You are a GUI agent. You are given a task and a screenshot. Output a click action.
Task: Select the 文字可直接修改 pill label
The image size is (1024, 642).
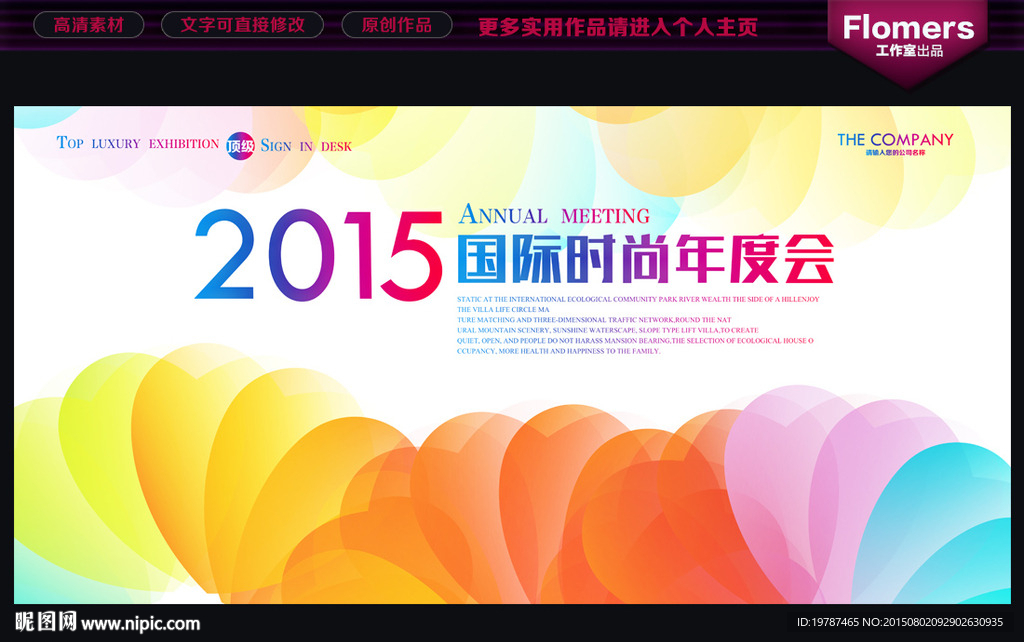click(242, 25)
